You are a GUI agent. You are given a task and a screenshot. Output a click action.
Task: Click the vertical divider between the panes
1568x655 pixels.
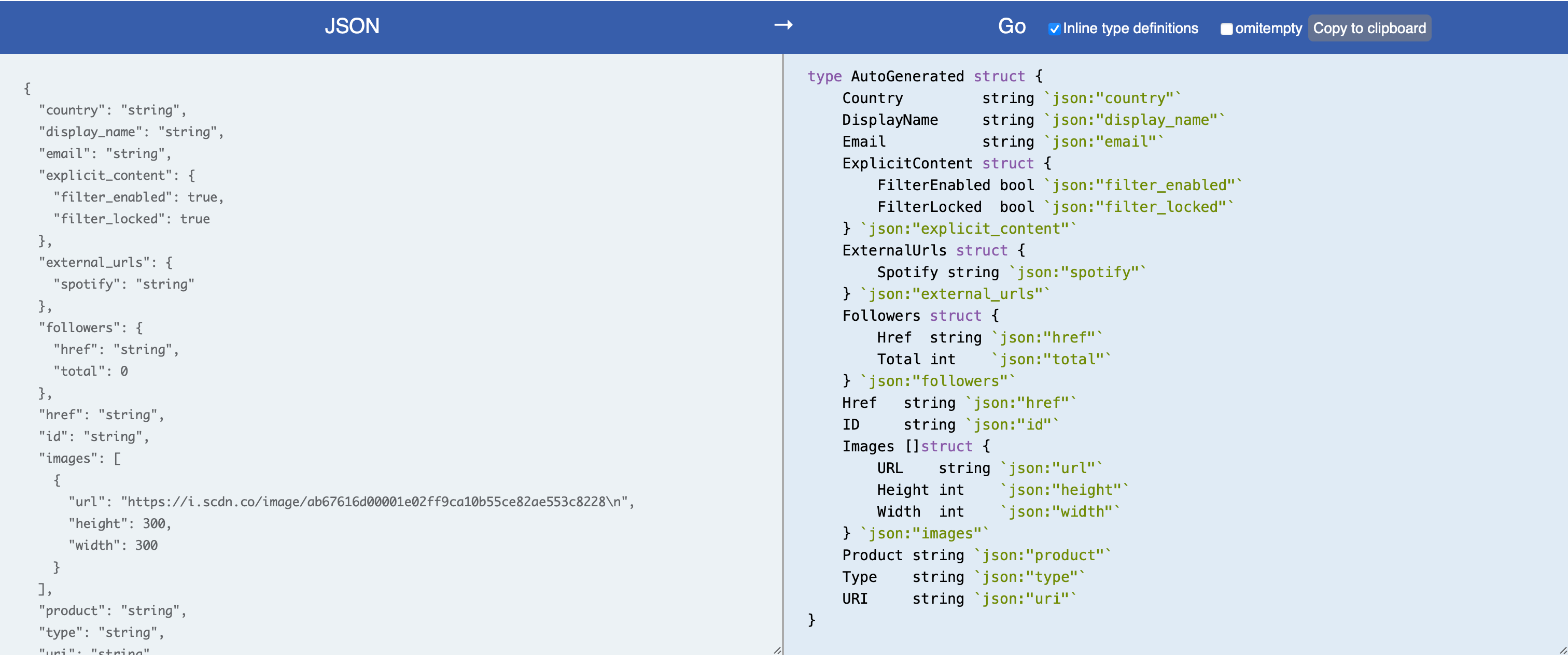[x=782, y=353]
